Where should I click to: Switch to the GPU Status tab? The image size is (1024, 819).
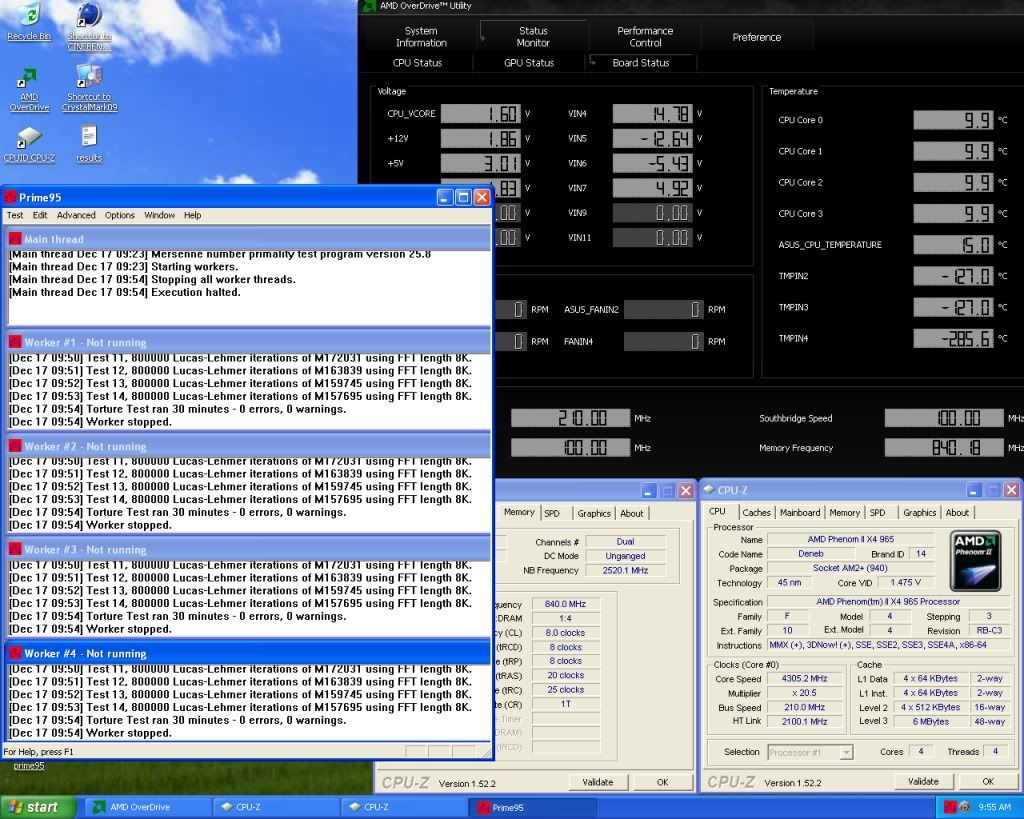(x=528, y=63)
